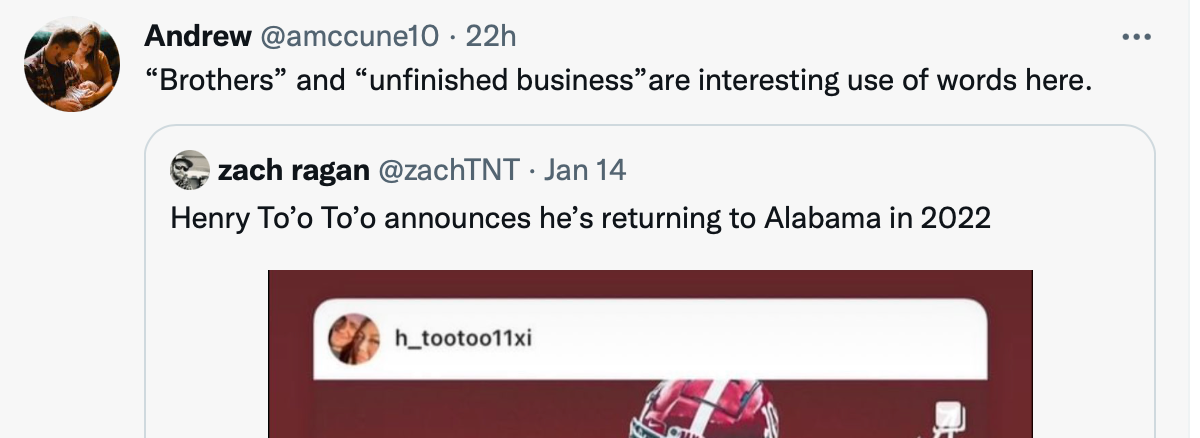Viewport: 1200px width, 438px height.
Task: Click zach ragan's small avatar
Action: pyautogui.click(x=190, y=171)
